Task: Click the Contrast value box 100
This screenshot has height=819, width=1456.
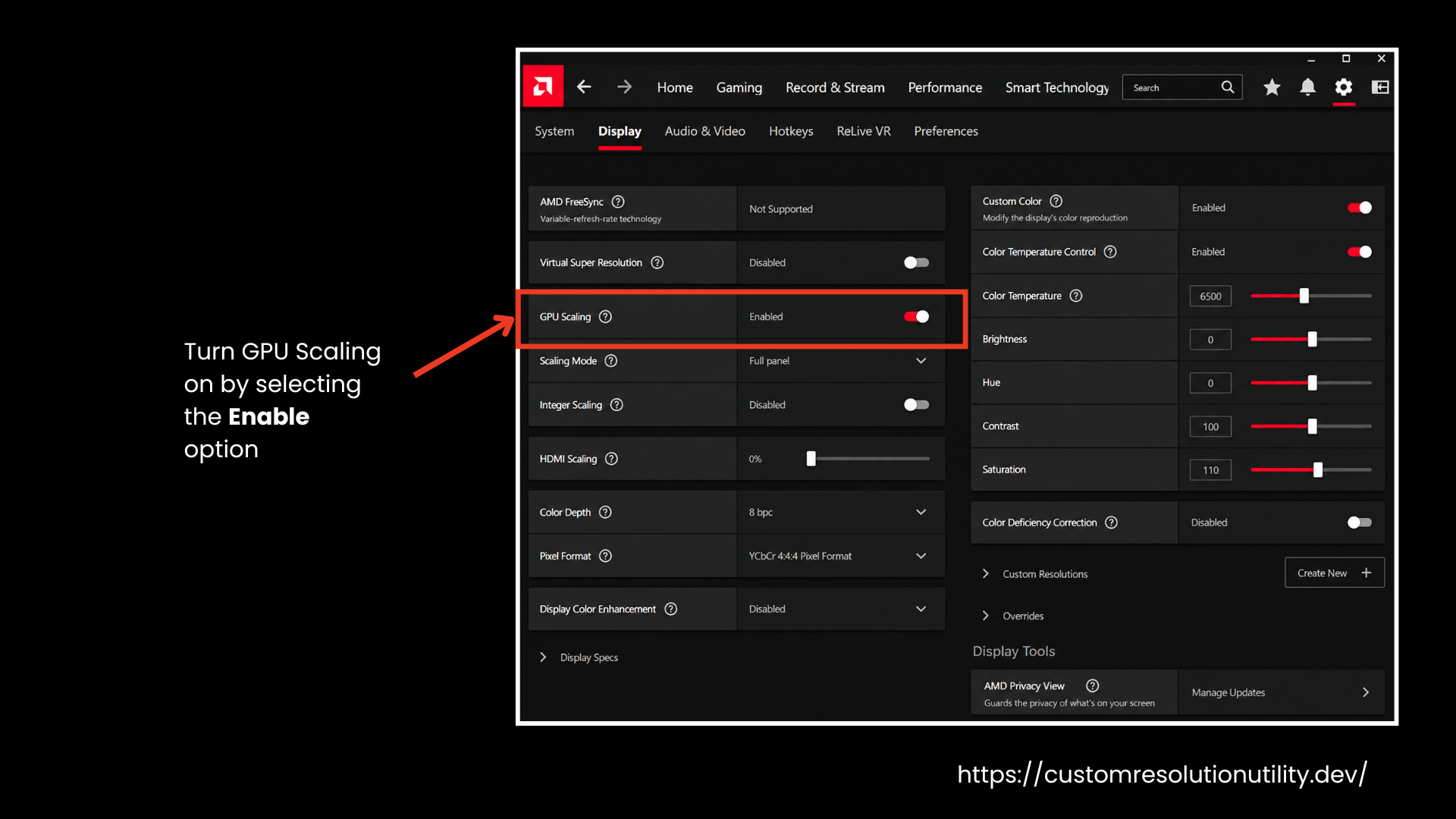Action: point(1210,427)
